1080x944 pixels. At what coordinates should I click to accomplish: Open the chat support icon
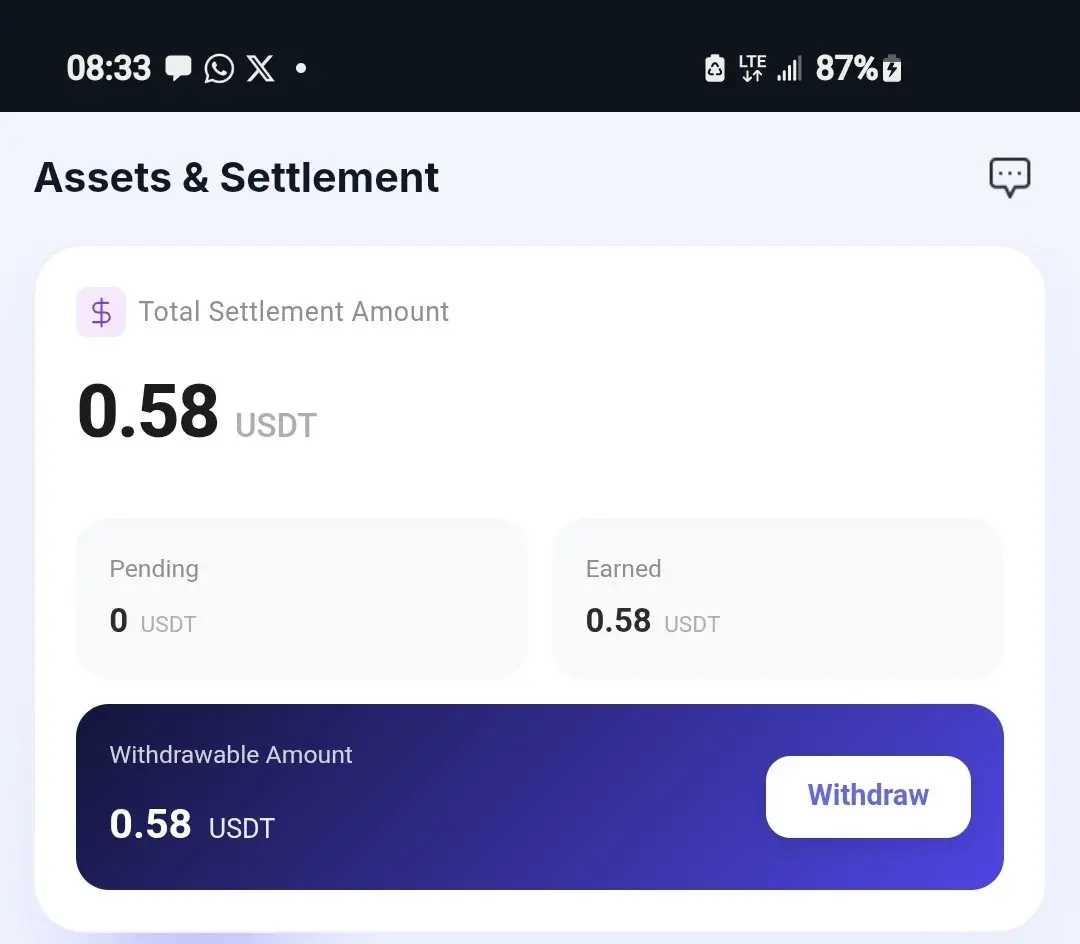click(x=1009, y=177)
